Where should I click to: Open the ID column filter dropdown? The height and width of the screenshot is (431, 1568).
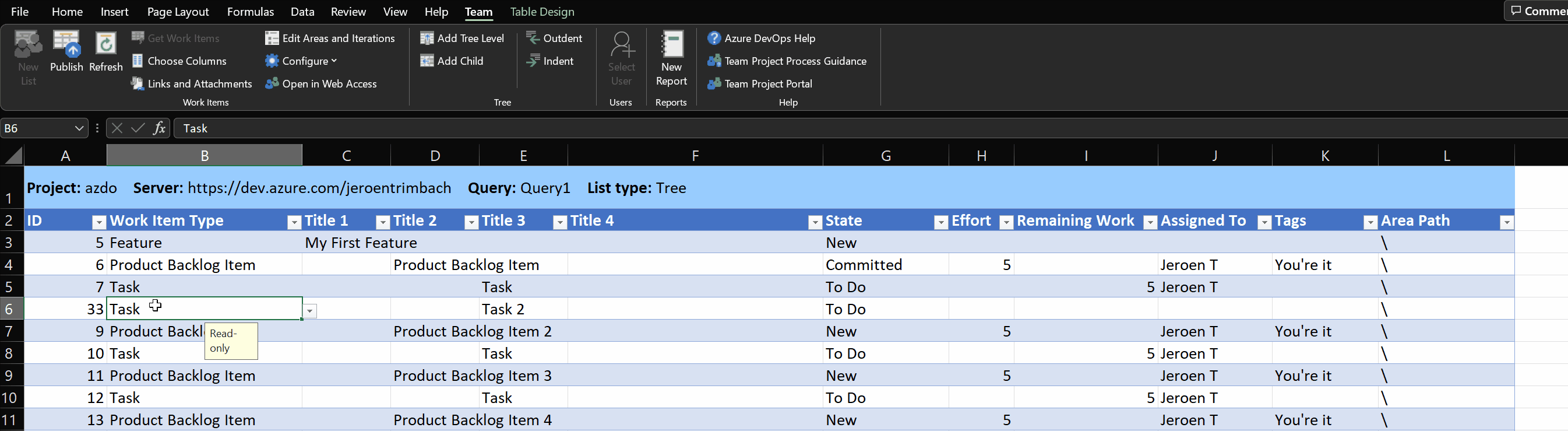click(98, 223)
